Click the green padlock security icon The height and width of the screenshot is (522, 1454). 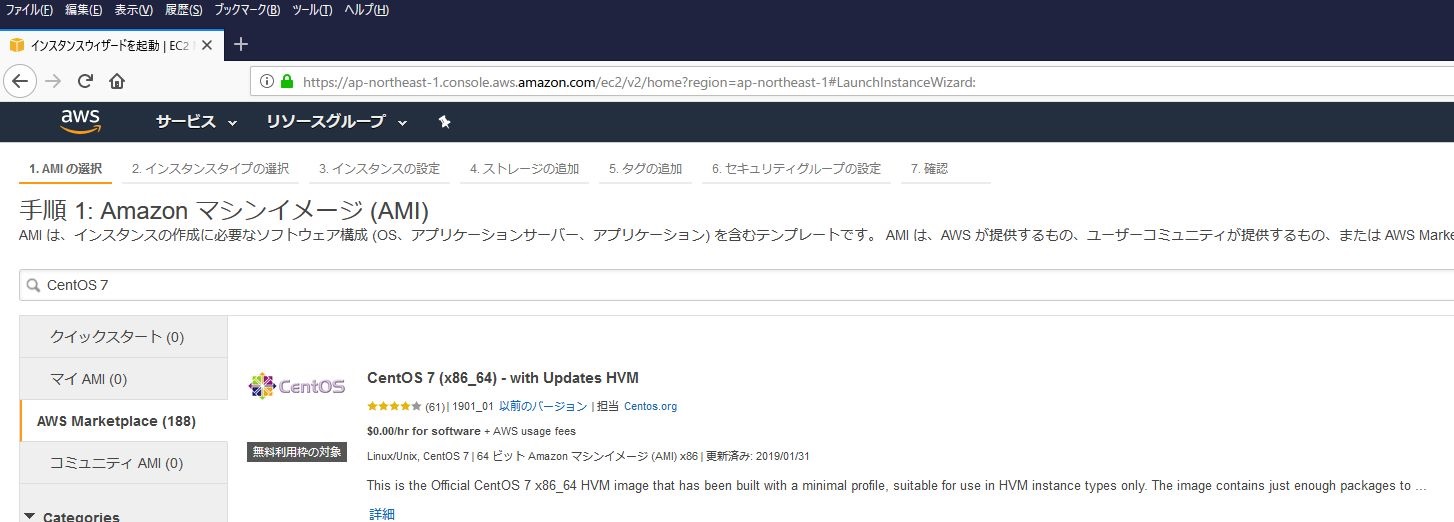(x=287, y=81)
